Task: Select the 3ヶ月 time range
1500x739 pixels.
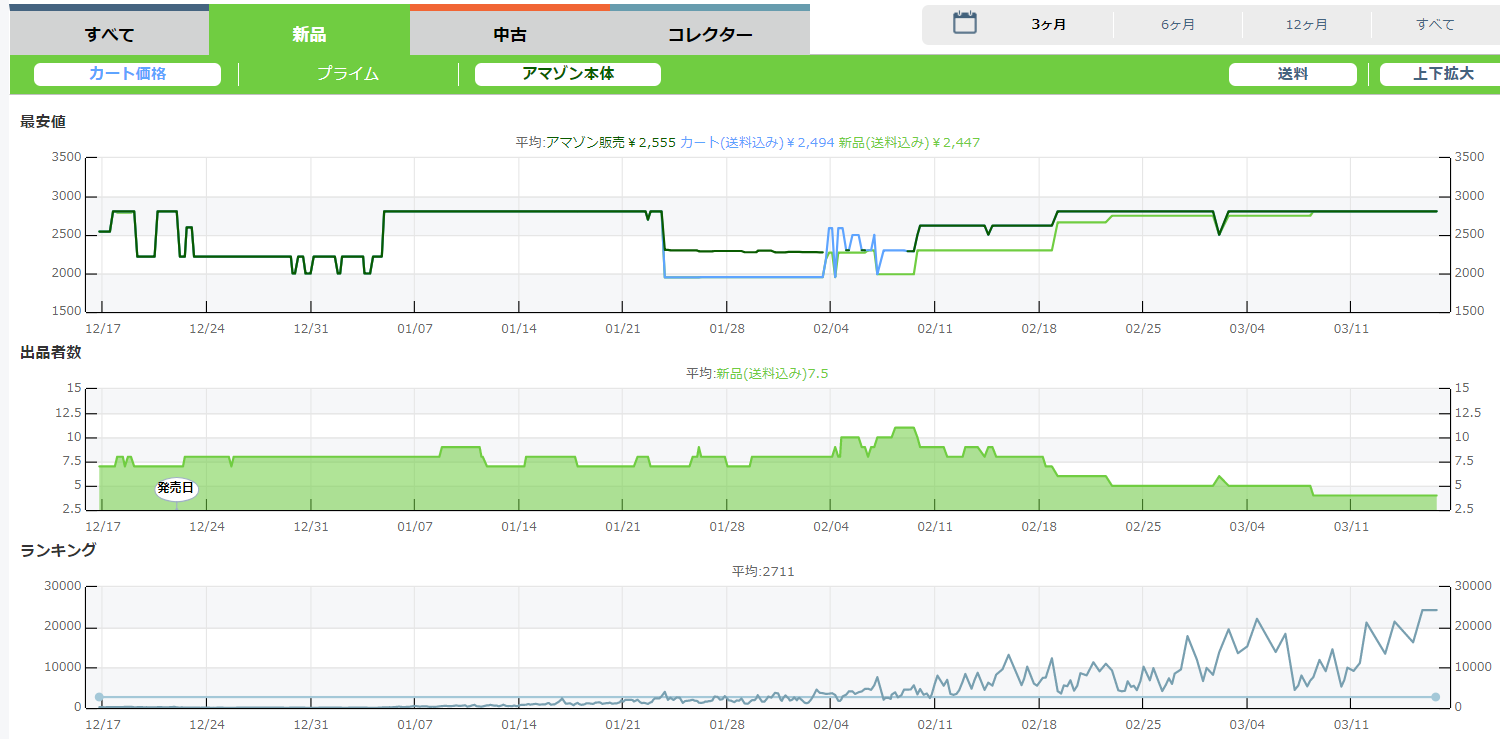Action: pos(1048,25)
